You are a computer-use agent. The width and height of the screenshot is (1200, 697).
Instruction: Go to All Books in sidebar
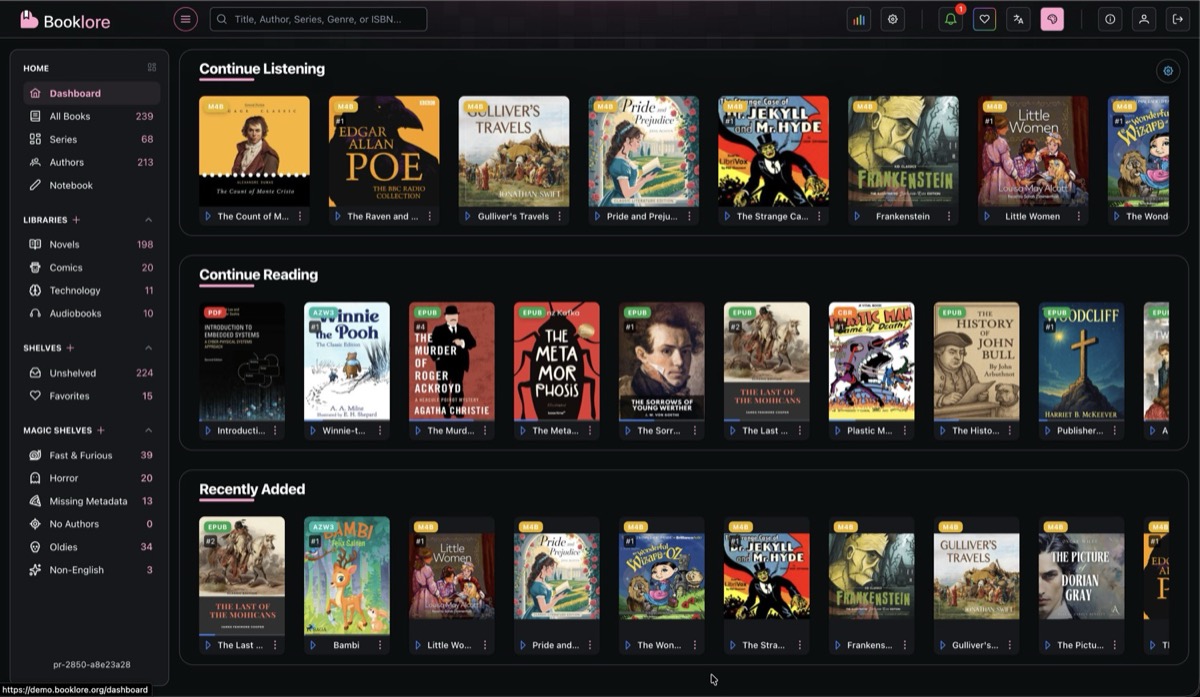70,116
